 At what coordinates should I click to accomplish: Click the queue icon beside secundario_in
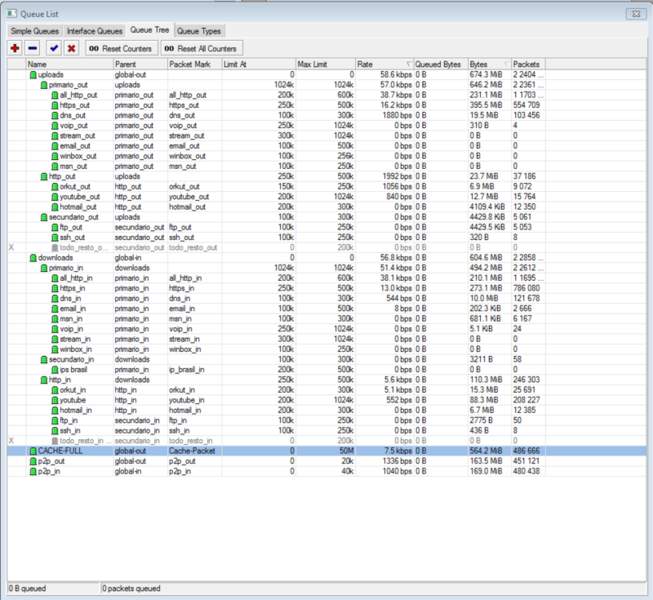44,360
